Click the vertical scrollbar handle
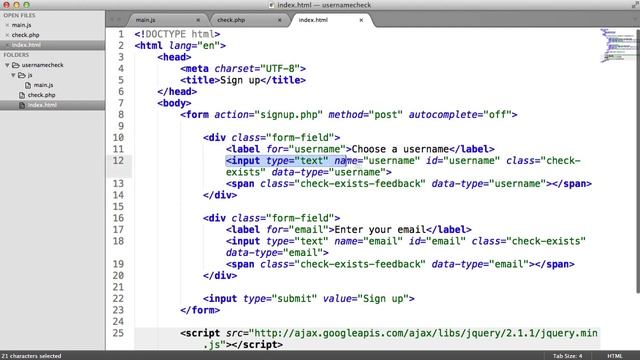Image resolution: width=640 pixels, height=360 pixels. coord(638,161)
